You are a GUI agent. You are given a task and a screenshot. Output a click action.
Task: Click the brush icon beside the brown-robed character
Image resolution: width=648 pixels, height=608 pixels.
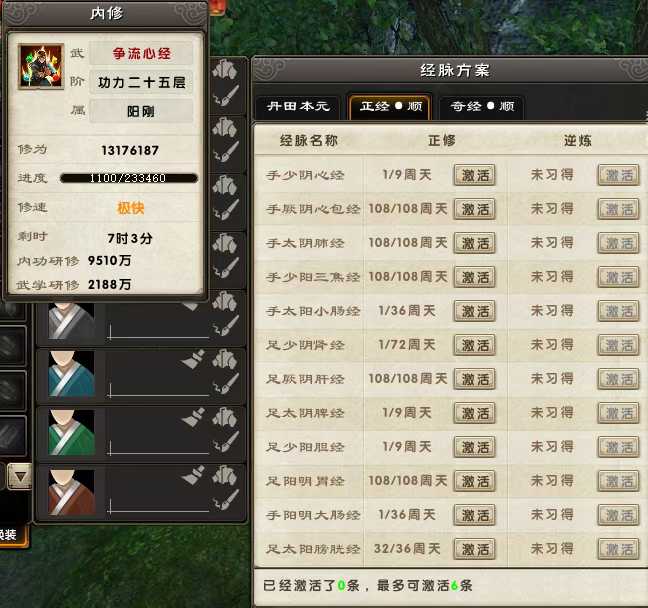click(x=226, y=500)
